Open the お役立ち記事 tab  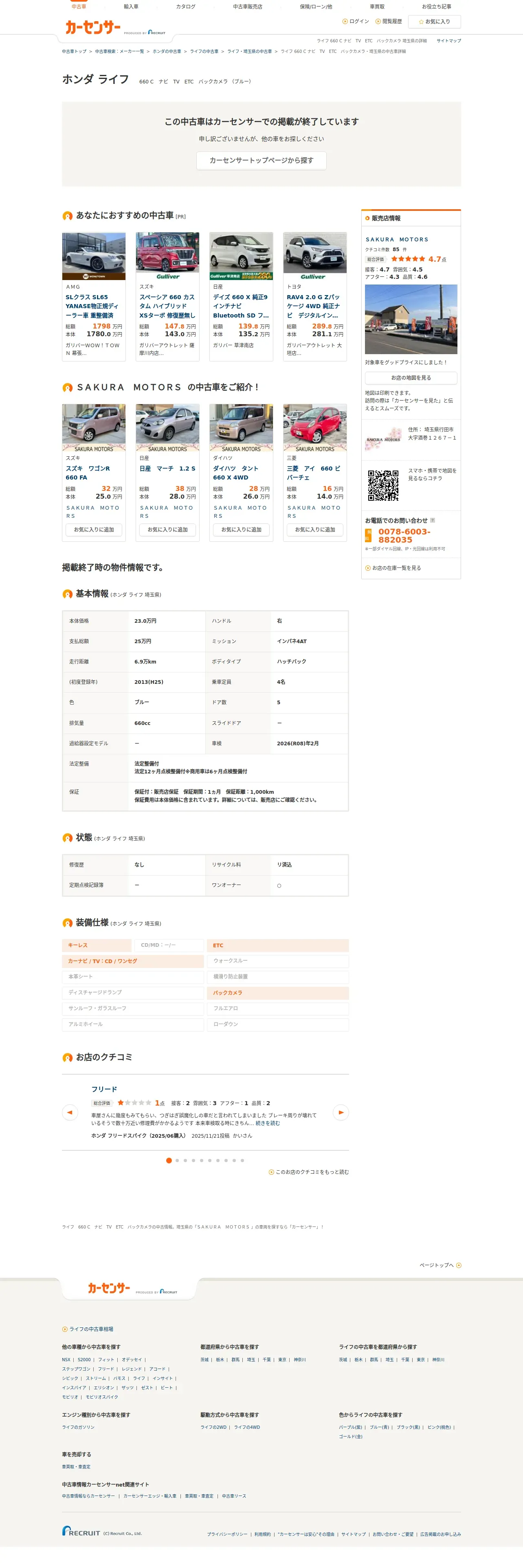437,7
